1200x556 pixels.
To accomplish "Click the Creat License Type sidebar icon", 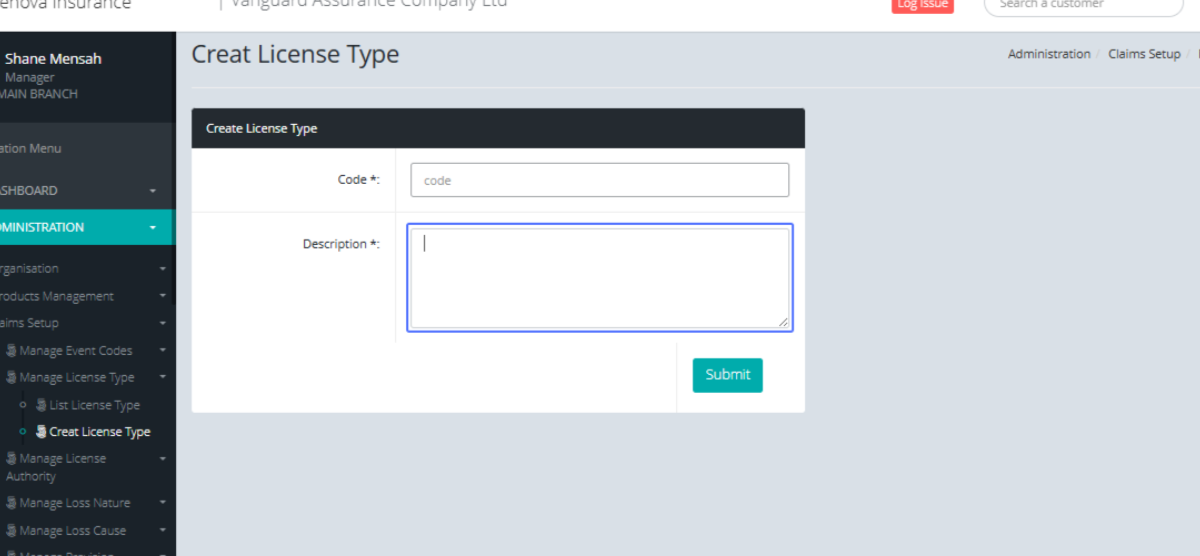I will (x=41, y=432).
